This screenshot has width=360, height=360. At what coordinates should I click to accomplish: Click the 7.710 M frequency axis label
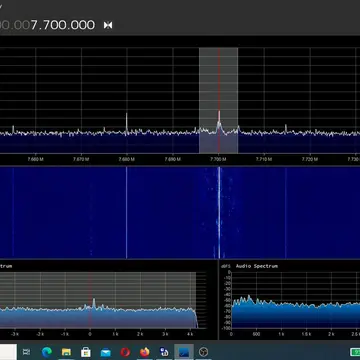click(x=264, y=160)
